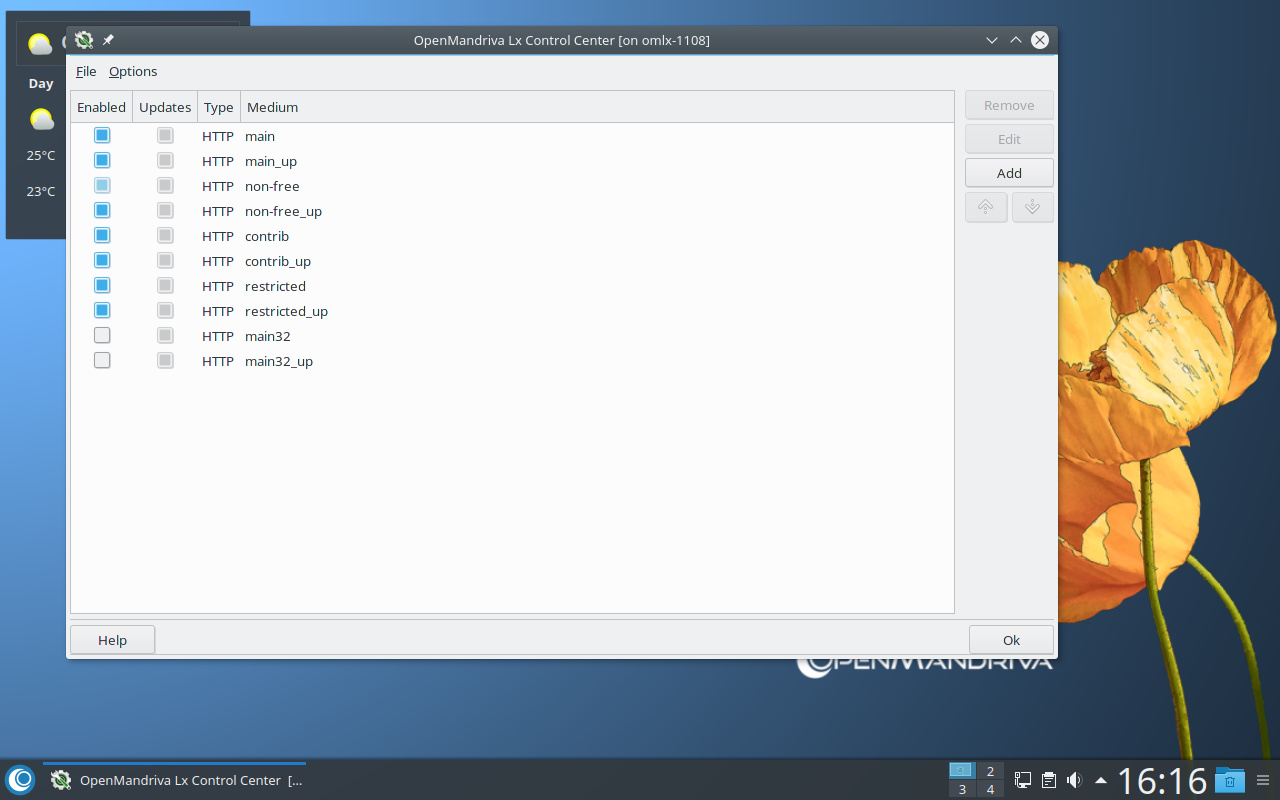
Task: Click the Remove button
Action: (x=1009, y=105)
